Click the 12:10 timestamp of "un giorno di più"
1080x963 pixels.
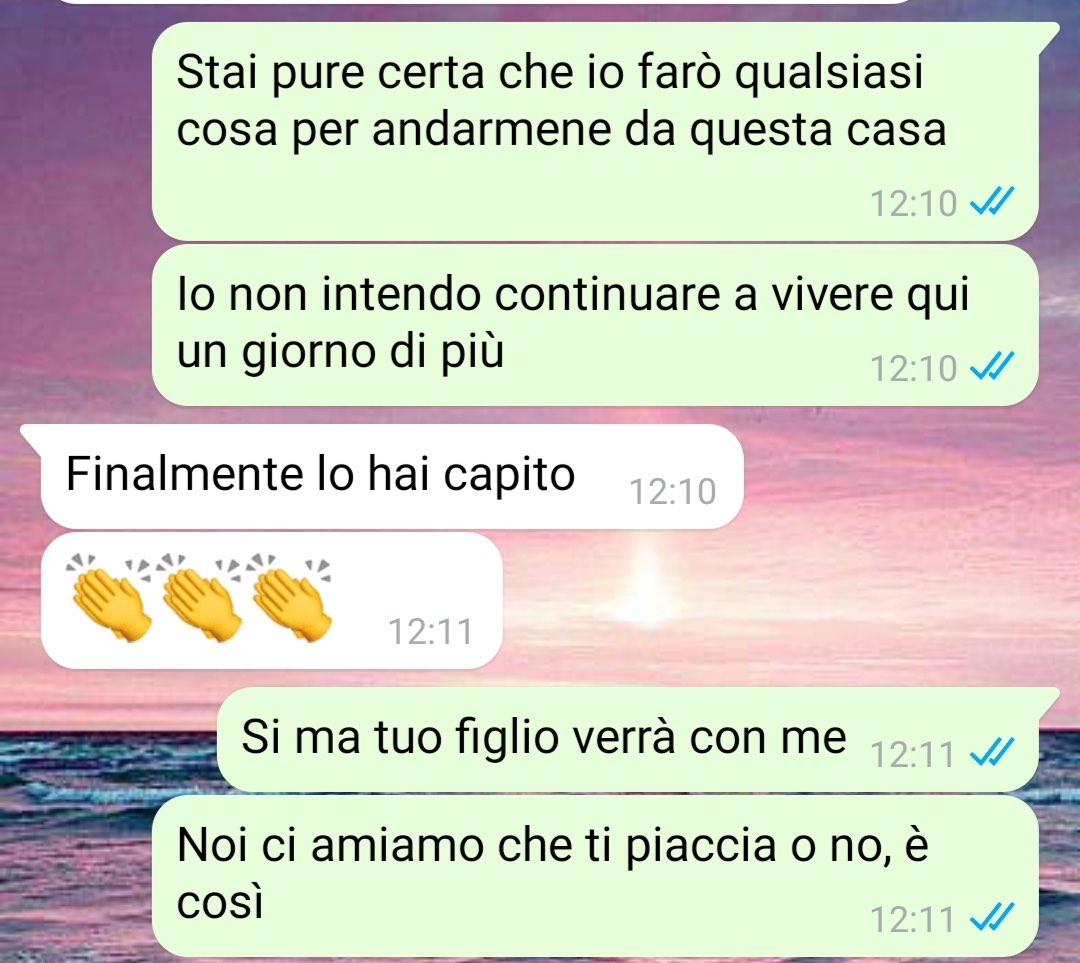point(913,368)
